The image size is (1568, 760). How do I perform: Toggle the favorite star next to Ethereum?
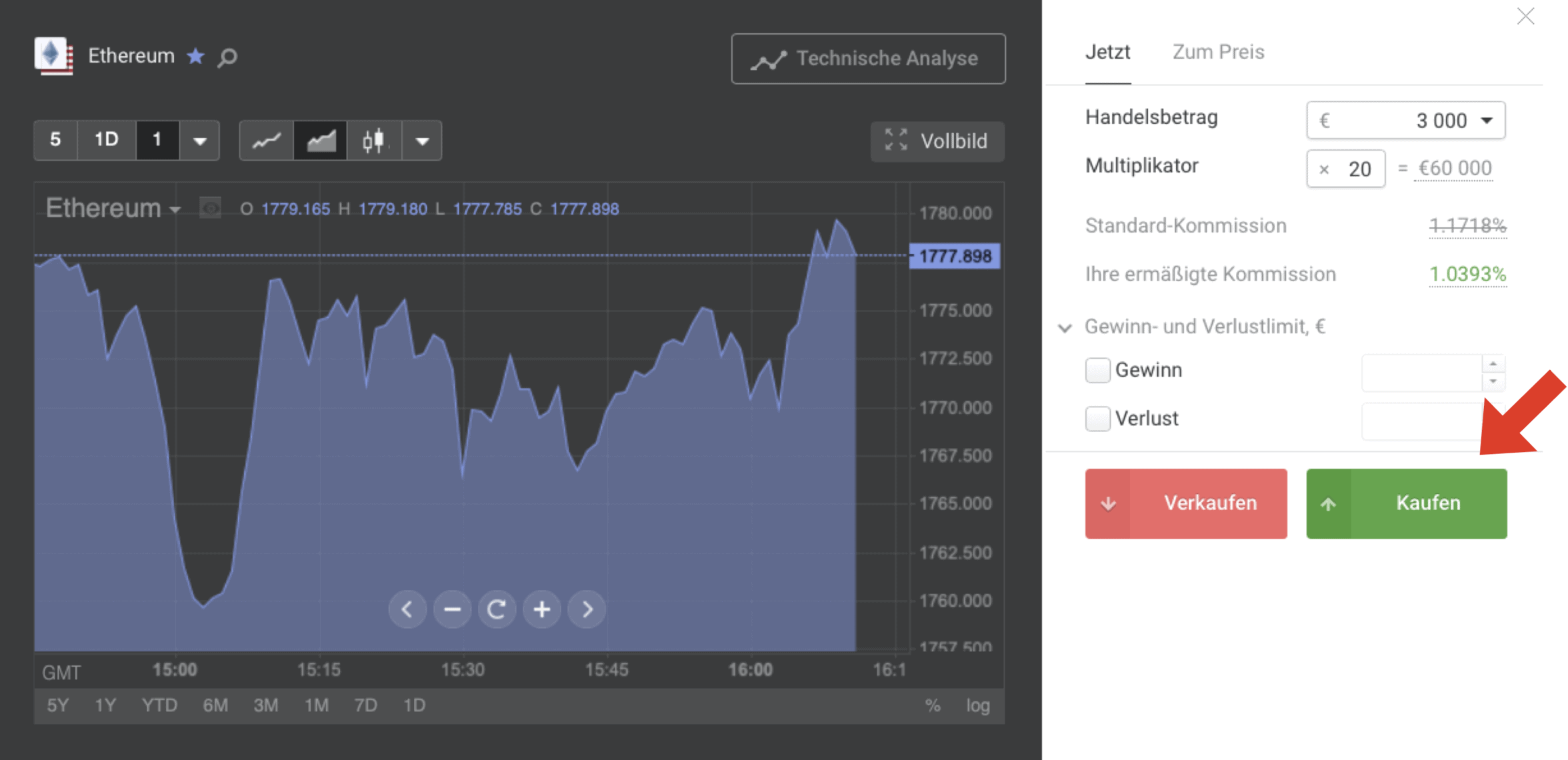pyautogui.click(x=195, y=56)
